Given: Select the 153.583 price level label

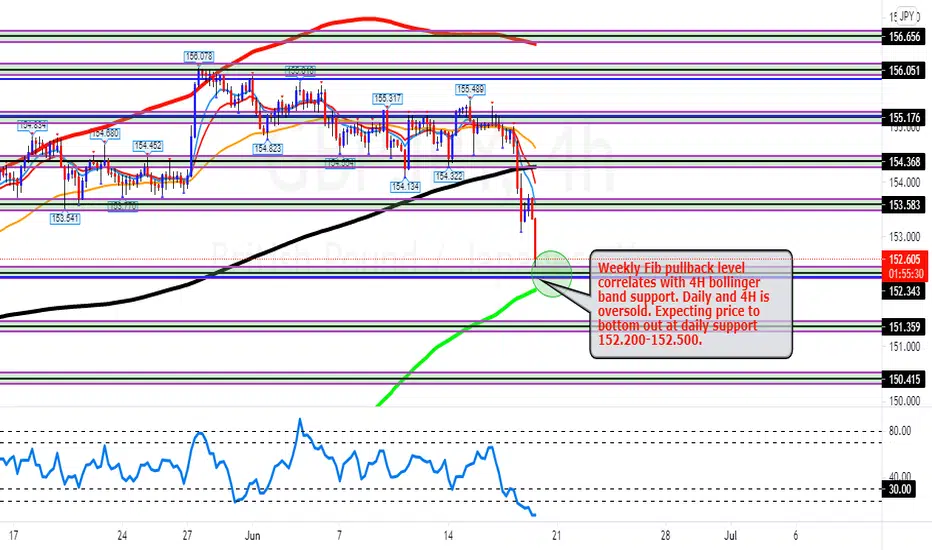Looking at the screenshot, I should pyautogui.click(x=904, y=205).
